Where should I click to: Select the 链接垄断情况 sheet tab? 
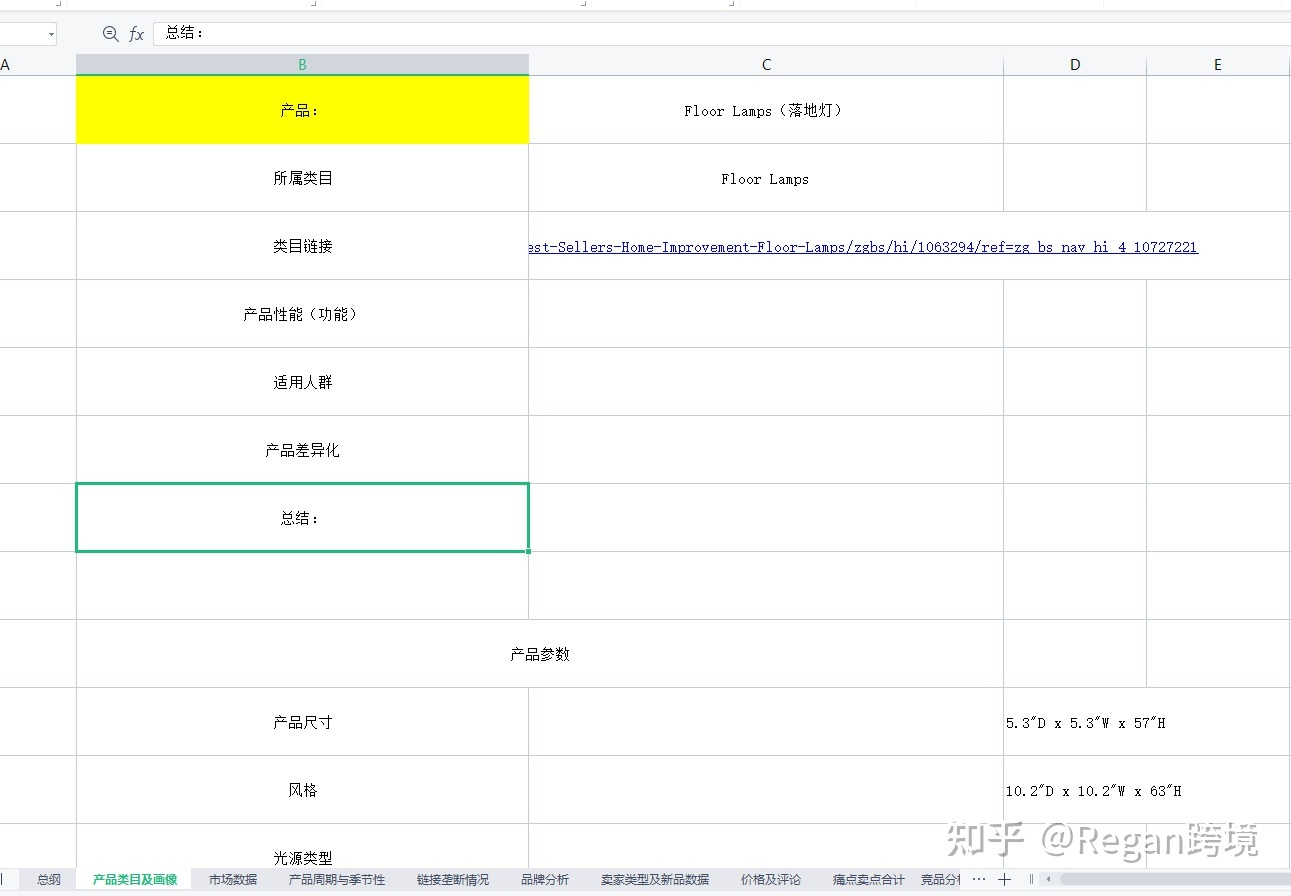click(453, 880)
